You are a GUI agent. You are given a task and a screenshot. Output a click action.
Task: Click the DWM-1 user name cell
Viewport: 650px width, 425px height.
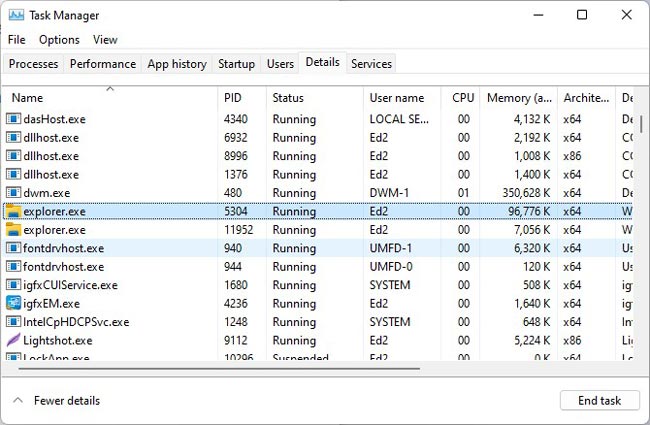389,193
